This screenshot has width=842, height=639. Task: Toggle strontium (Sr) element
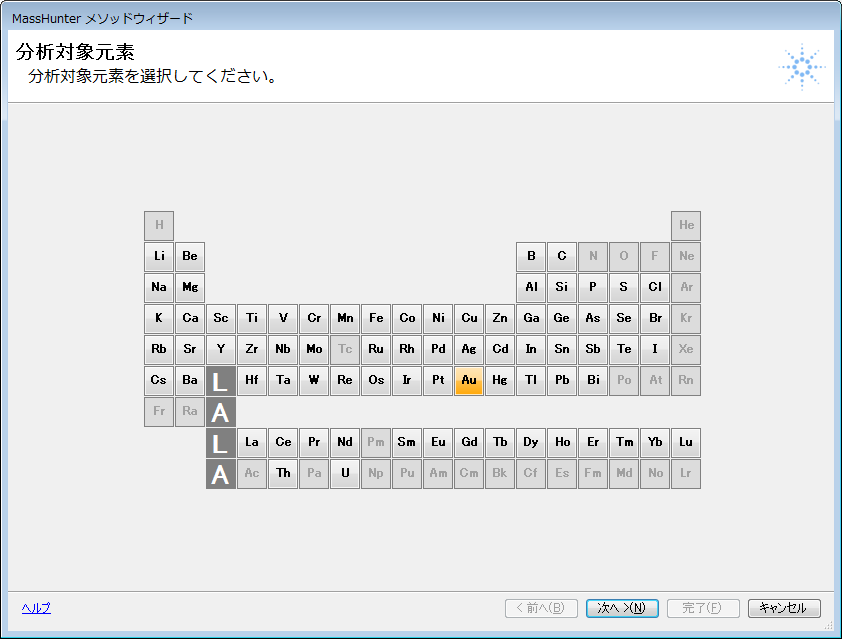[190, 350]
